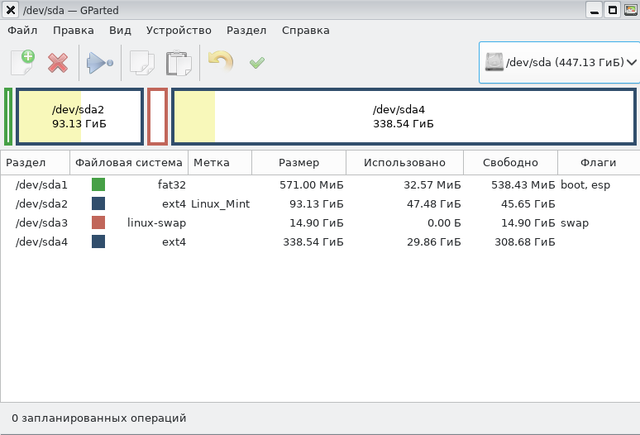Image resolution: width=640 pixels, height=435 pixels.
Task: Sort by the Размер column header
Action: (x=299, y=162)
